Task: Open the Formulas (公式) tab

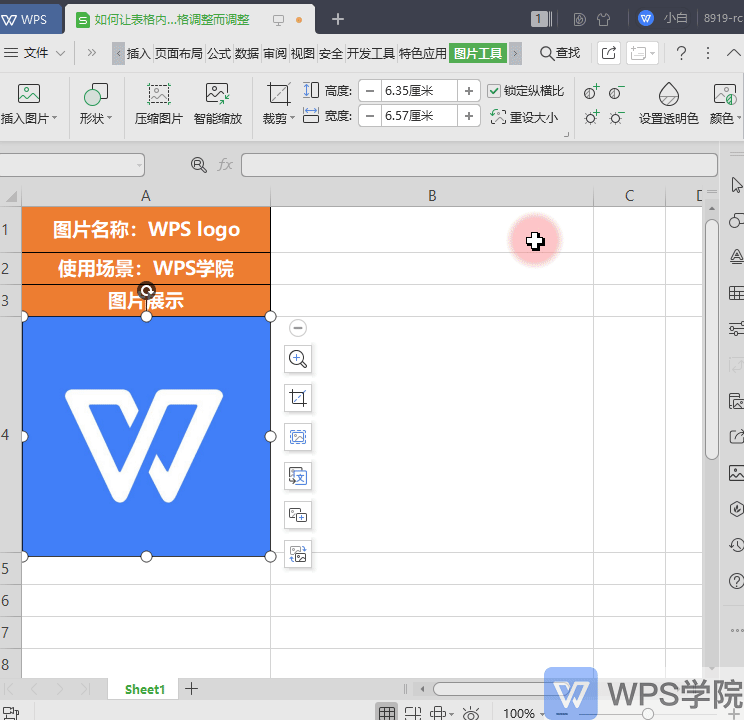Action: pos(219,53)
